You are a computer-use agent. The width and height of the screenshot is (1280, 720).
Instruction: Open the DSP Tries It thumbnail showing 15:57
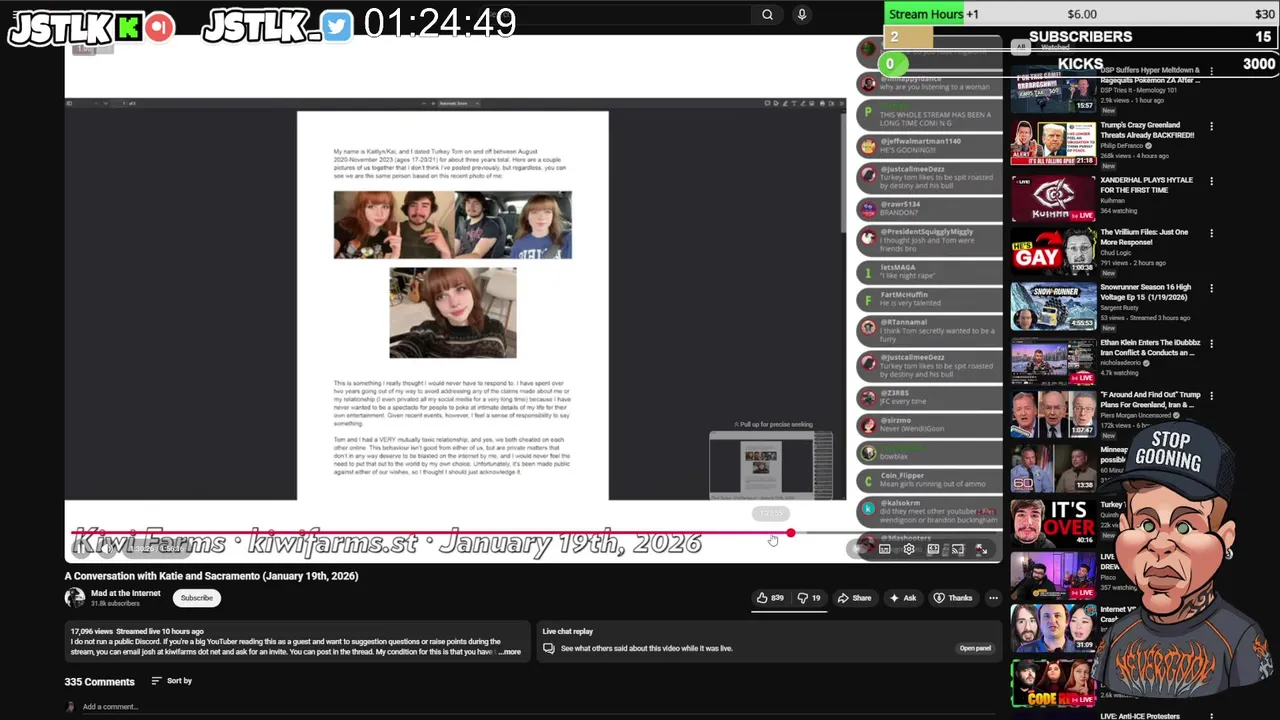coord(1053,90)
